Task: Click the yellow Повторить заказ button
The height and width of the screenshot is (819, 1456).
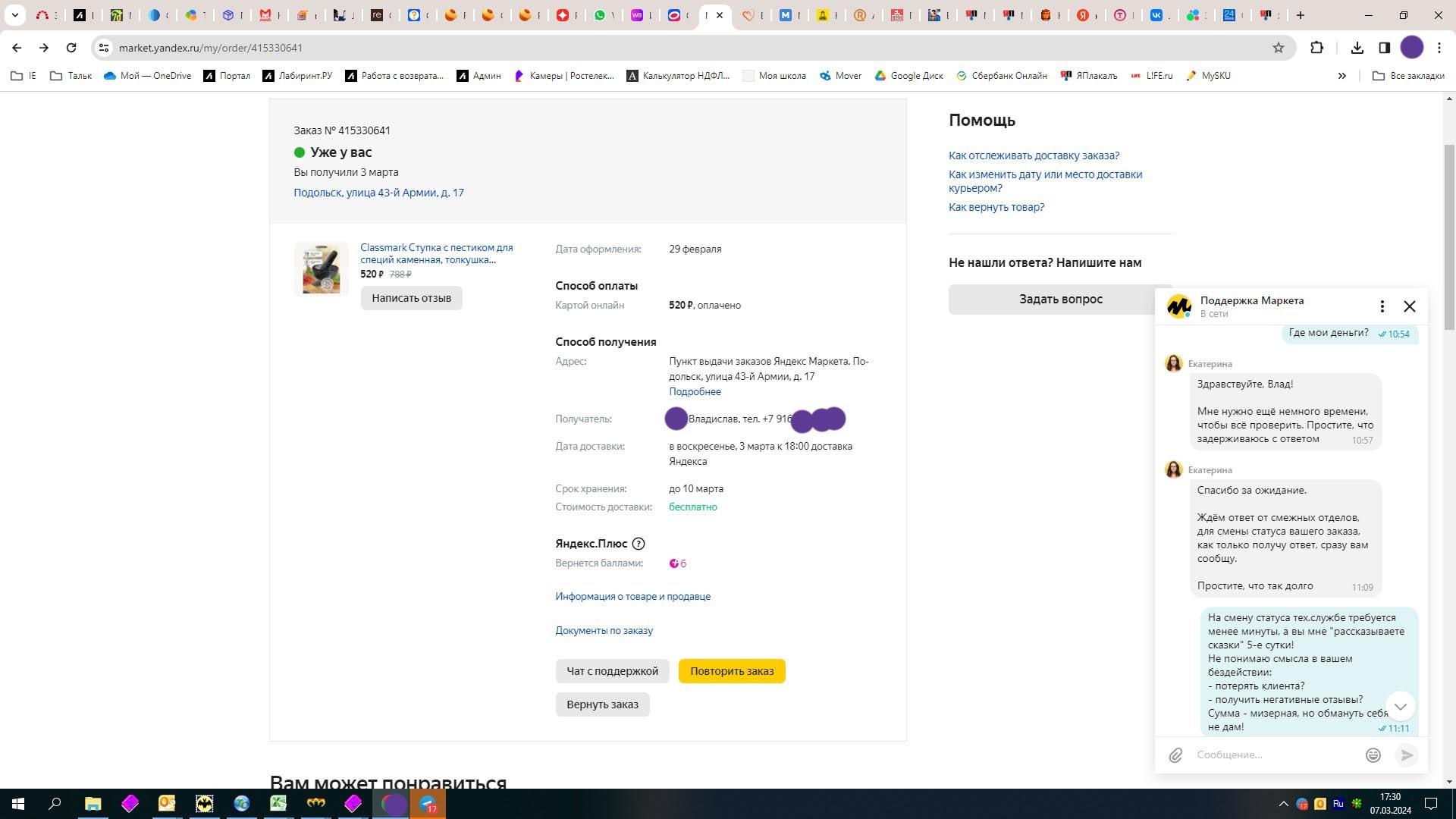Action: (x=732, y=671)
